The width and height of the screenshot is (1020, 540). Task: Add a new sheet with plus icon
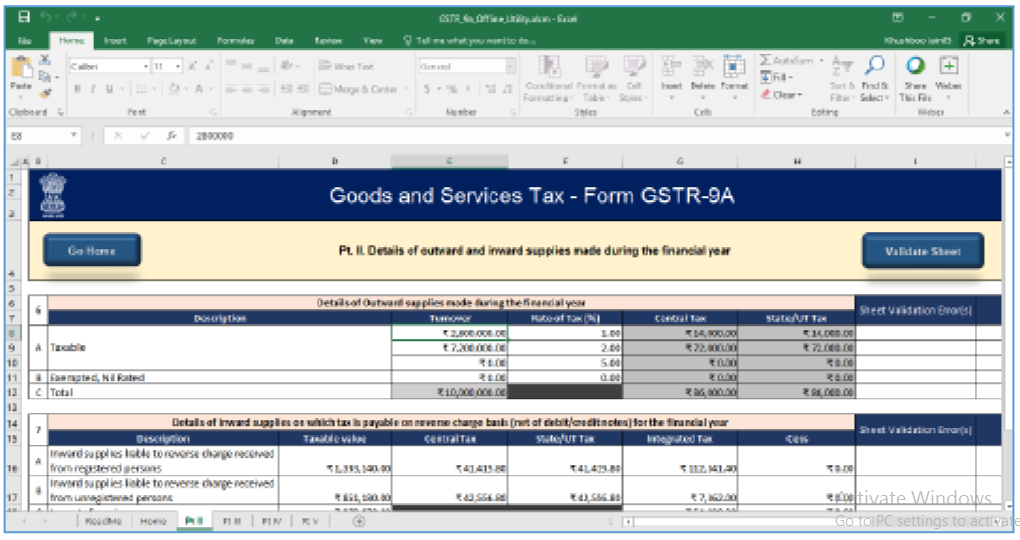click(358, 521)
